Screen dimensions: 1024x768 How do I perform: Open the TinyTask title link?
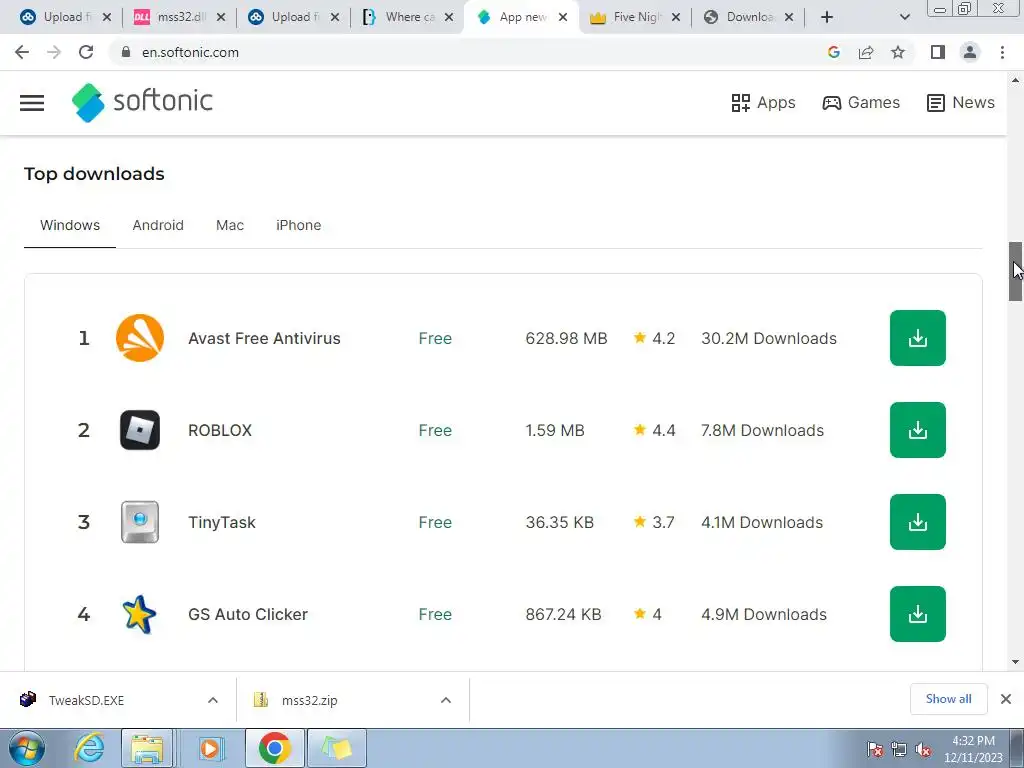click(x=222, y=522)
